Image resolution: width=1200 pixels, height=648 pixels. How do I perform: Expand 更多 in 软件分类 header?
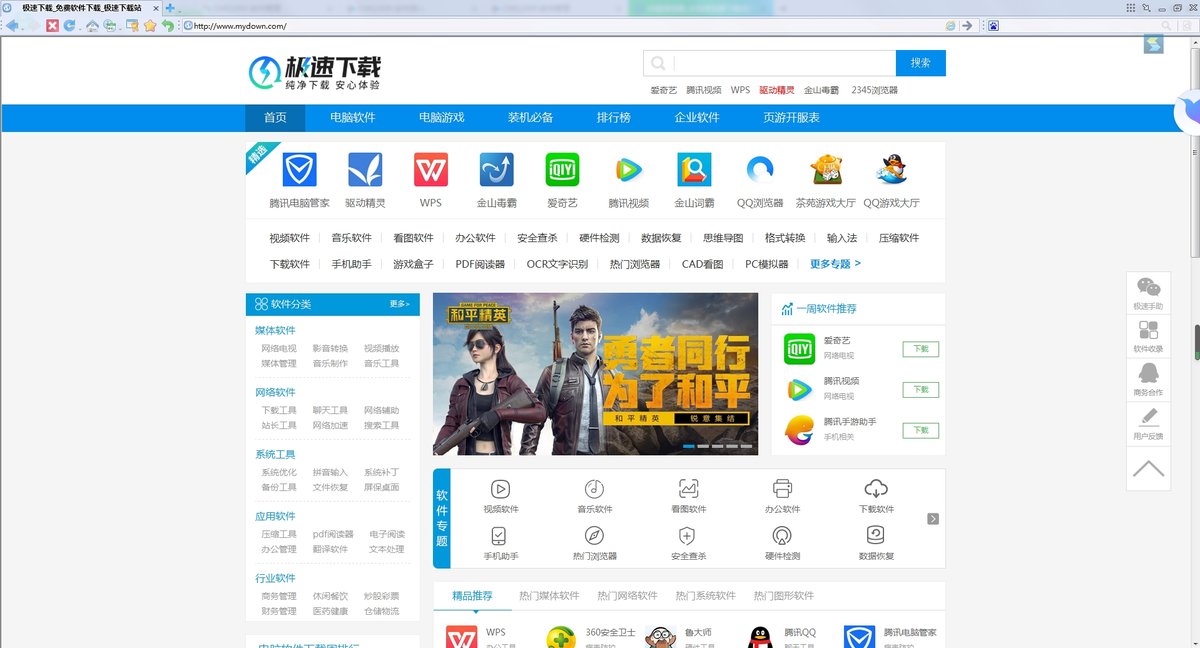click(399, 304)
